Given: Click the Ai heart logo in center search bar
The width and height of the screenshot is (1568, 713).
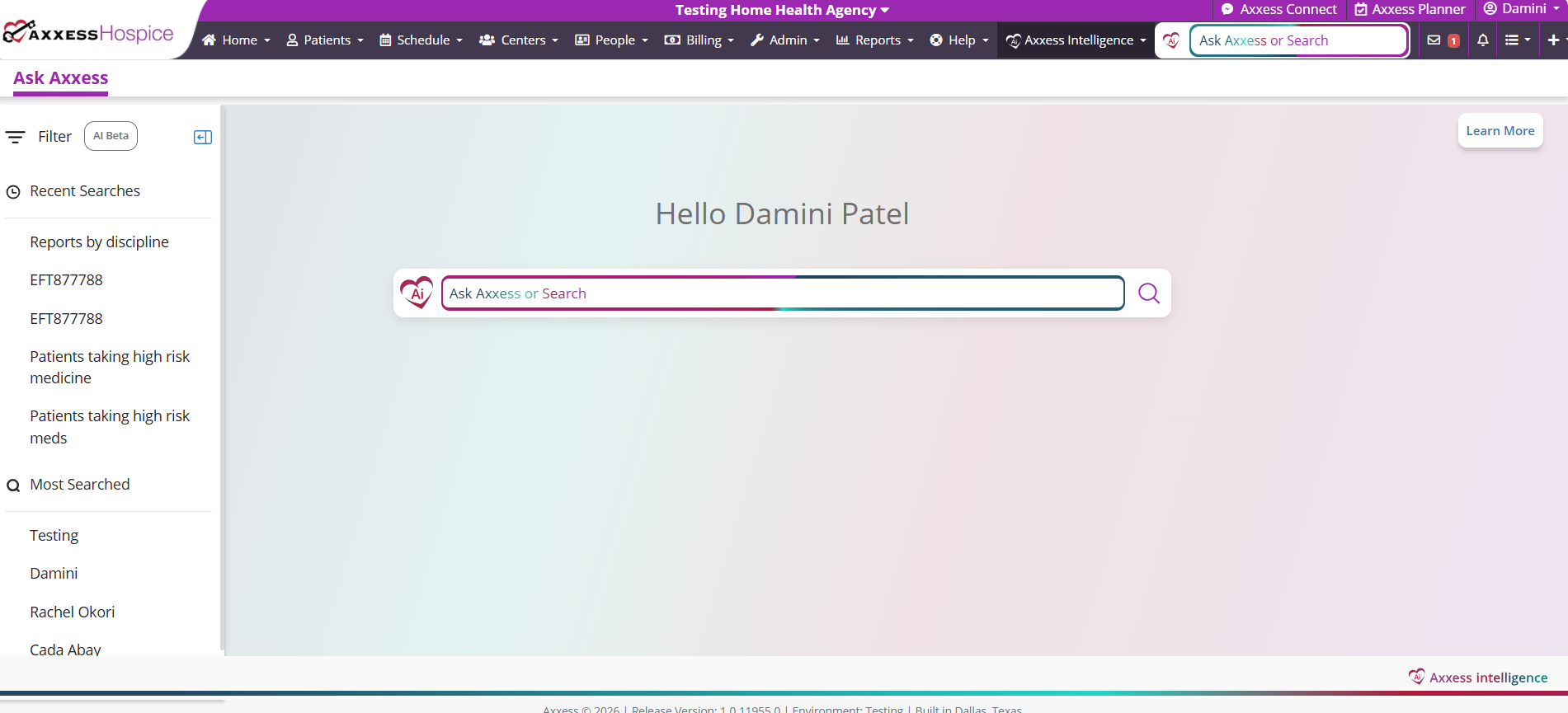Looking at the screenshot, I should 417,293.
